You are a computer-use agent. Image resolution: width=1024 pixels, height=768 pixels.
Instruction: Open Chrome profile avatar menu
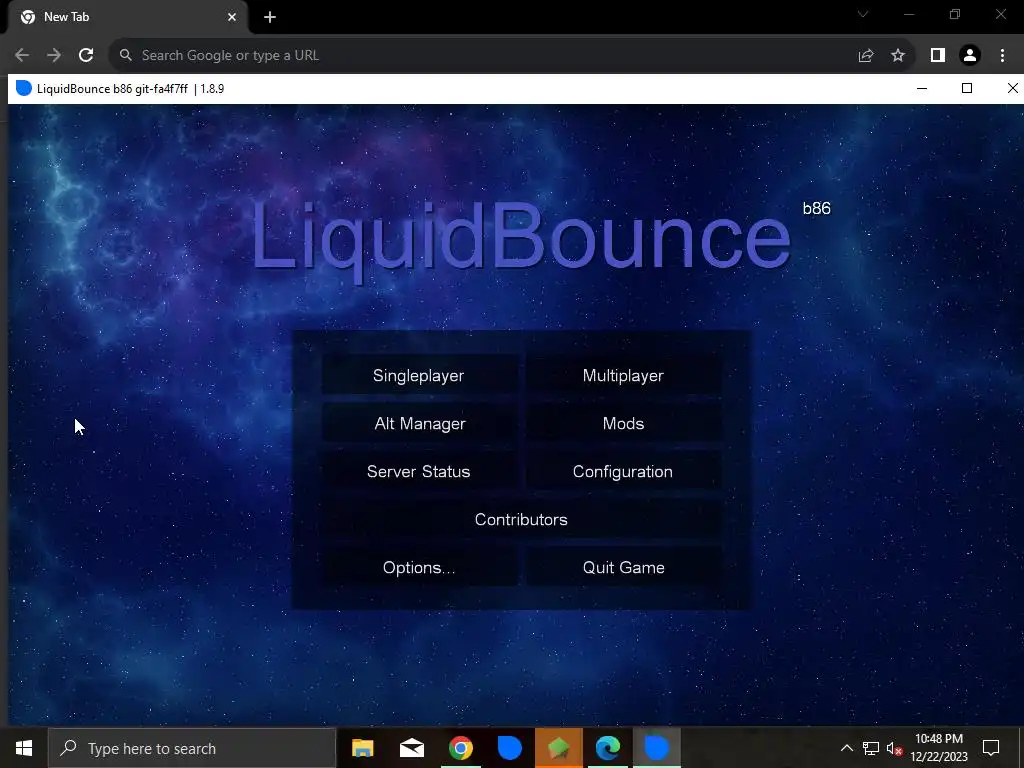(x=970, y=56)
